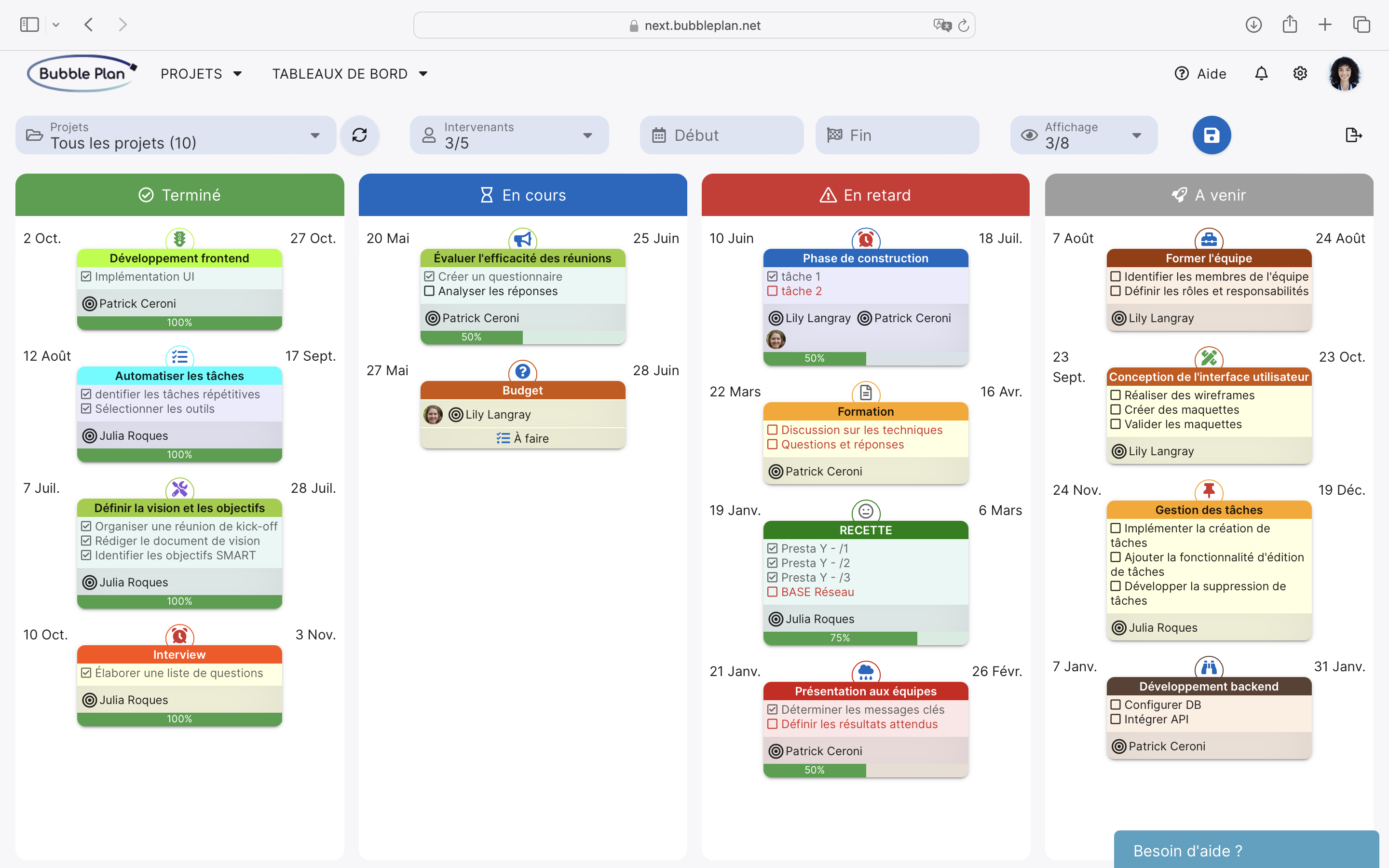Open the PROJETS menu

point(200,73)
